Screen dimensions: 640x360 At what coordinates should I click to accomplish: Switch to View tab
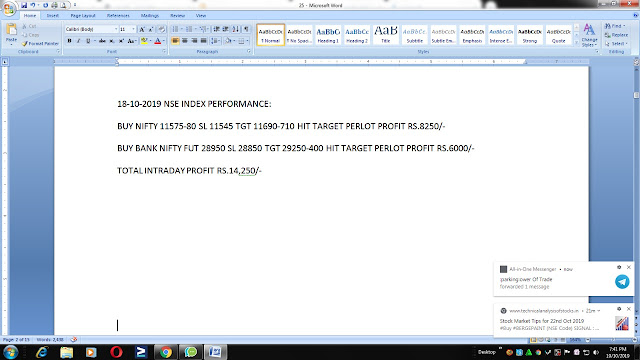[201, 16]
